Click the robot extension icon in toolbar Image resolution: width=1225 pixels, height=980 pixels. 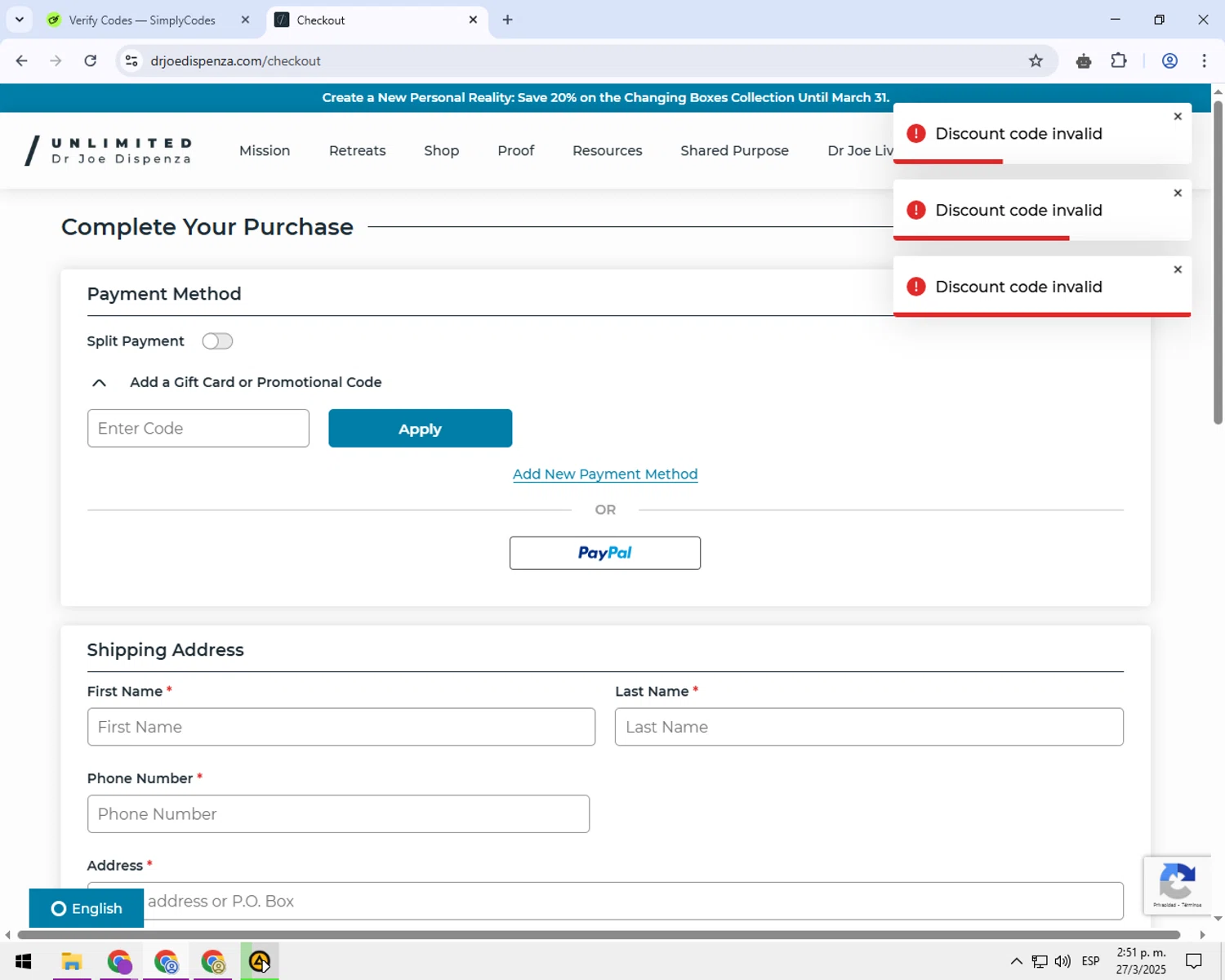(x=1084, y=61)
